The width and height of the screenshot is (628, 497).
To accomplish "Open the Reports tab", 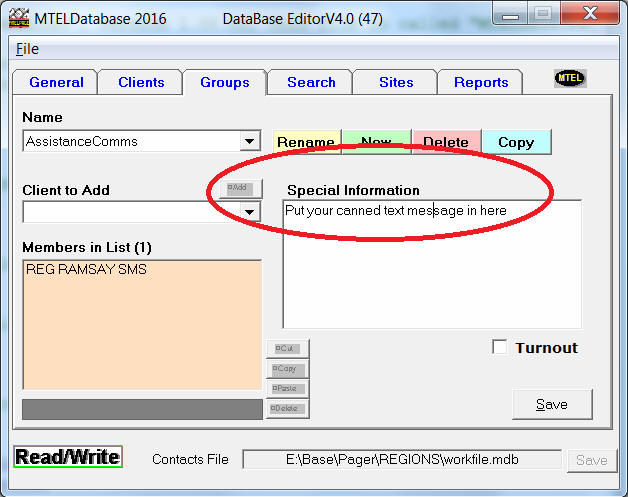I will [481, 82].
